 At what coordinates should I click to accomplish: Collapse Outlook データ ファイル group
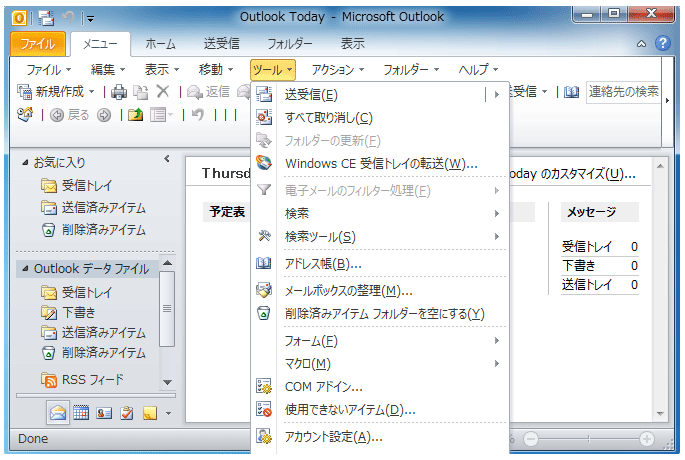25,268
